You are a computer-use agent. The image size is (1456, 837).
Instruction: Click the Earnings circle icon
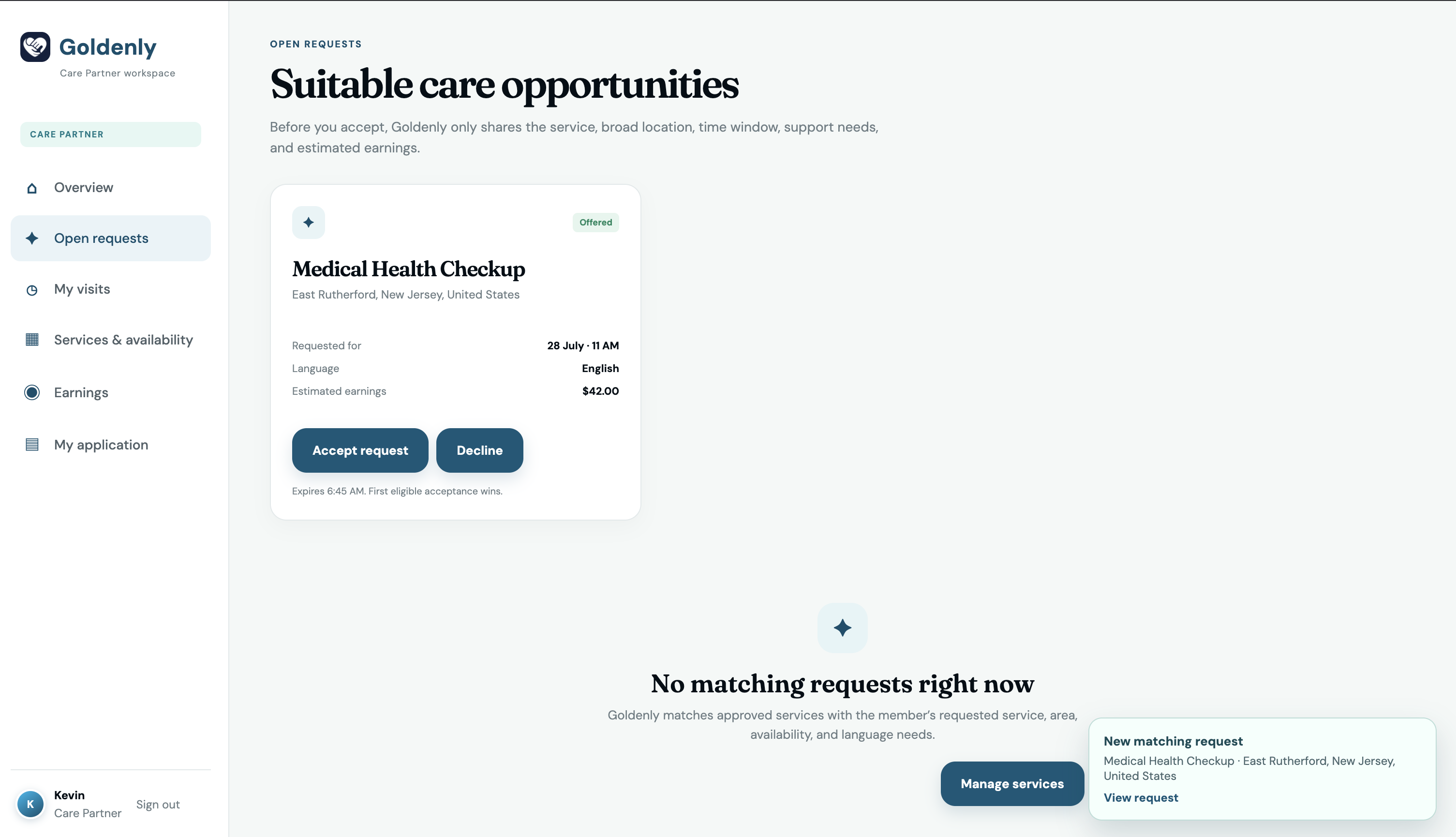pos(32,393)
